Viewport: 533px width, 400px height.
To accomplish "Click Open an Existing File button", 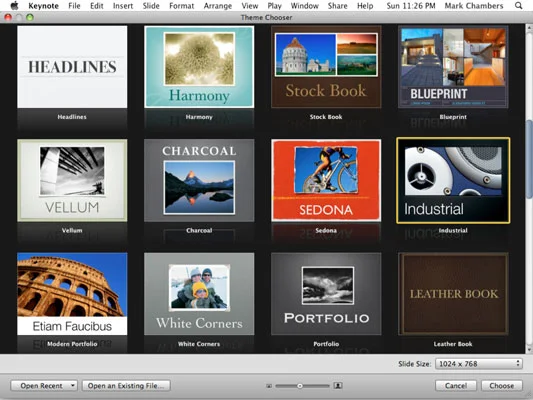I will click(126, 386).
